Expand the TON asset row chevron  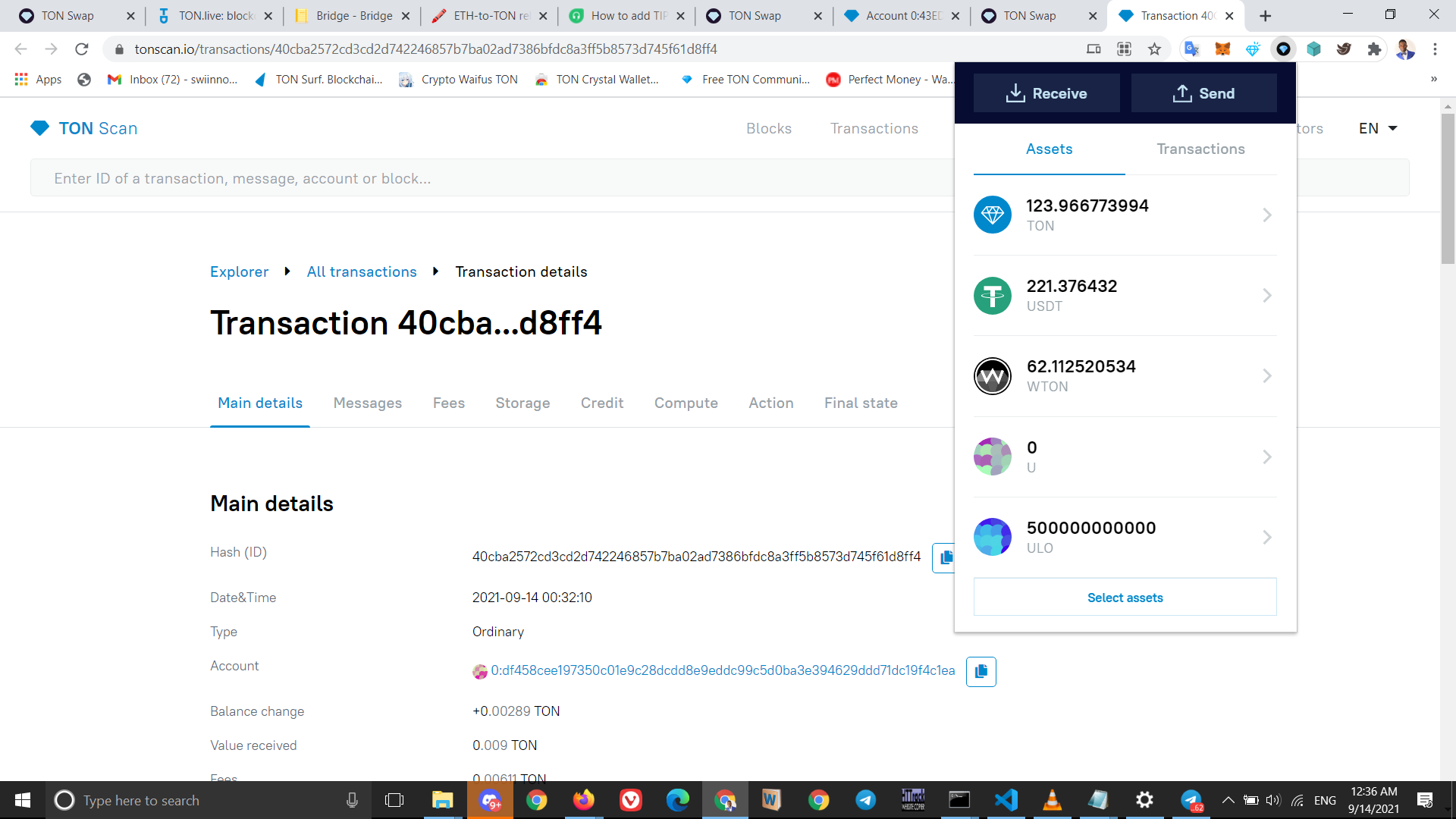1267,215
